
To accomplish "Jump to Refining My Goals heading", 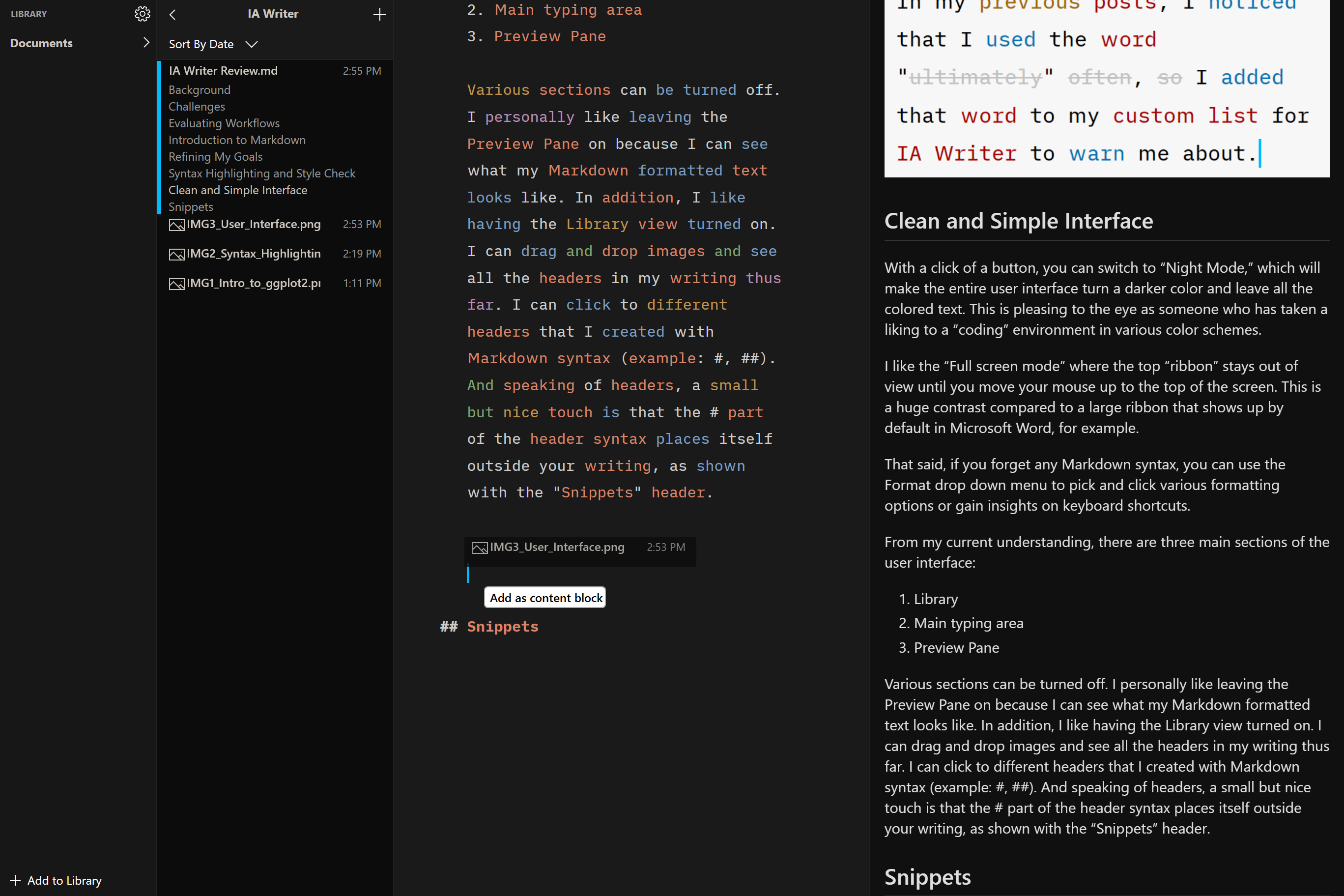I will 215,157.
